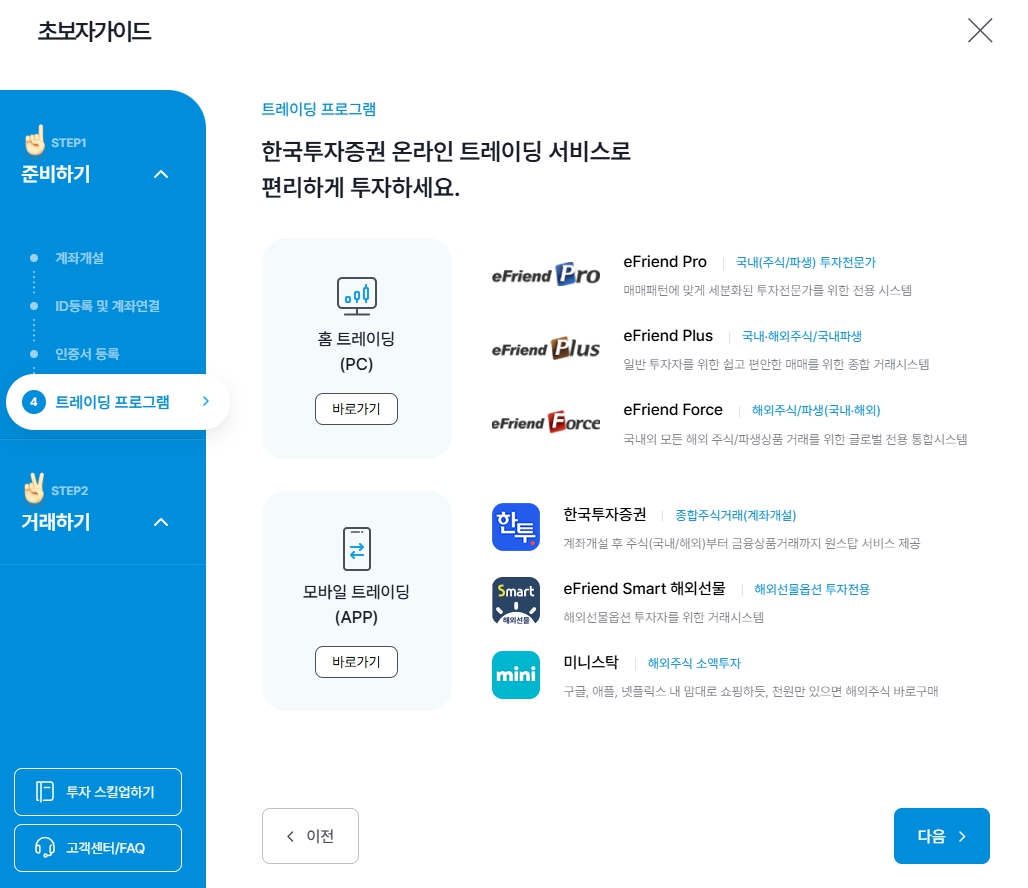This screenshot has height=888, width=1028.
Task: Click the 트레이딩 프로그램 heading label
Action: (319, 109)
